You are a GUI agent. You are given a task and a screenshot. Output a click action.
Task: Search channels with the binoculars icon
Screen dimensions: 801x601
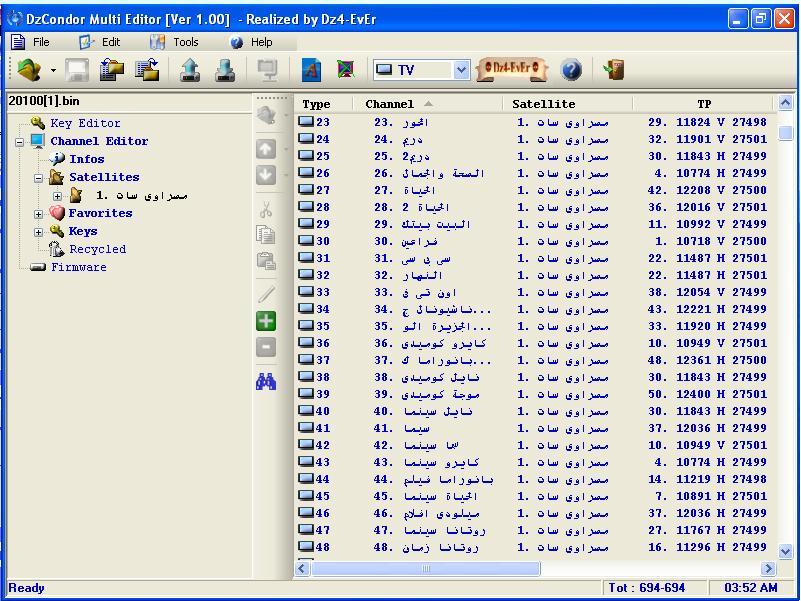(266, 381)
